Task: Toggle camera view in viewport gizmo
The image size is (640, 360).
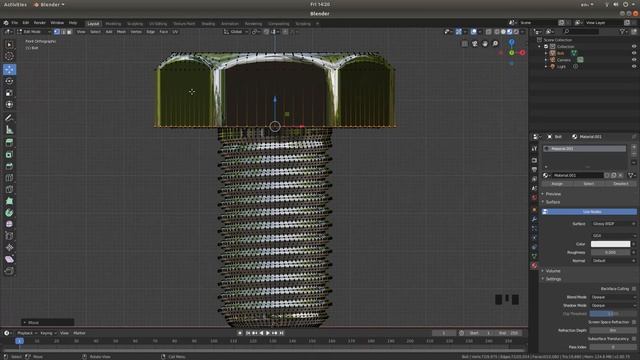Action: point(474,44)
